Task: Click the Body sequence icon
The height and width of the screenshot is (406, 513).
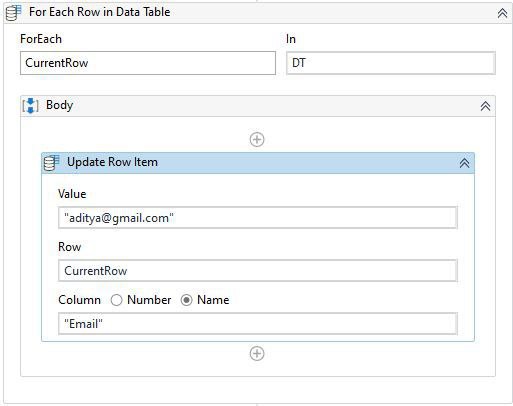Action: [30, 106]
